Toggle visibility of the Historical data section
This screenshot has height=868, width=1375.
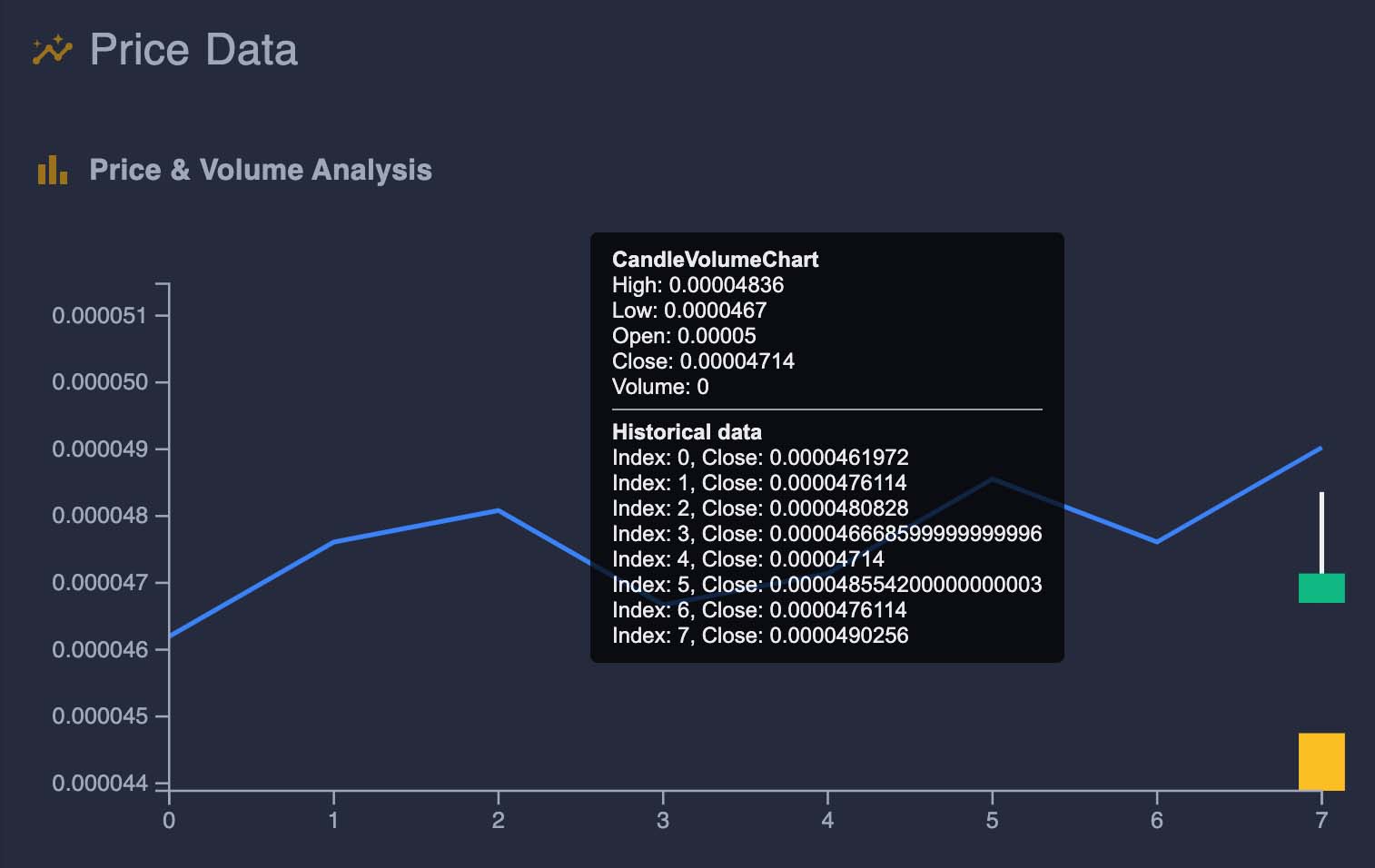687,432
